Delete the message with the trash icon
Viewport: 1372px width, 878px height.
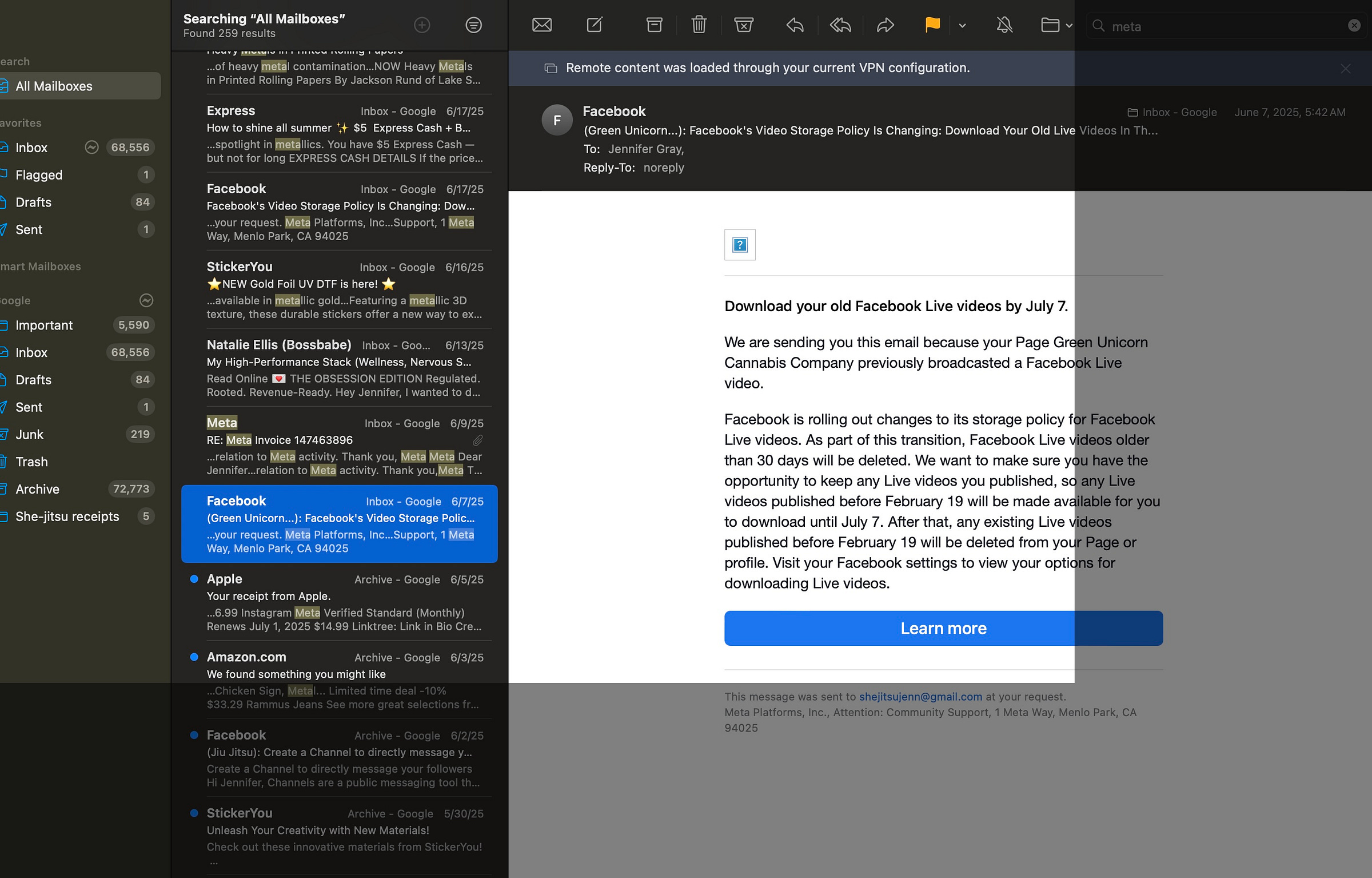(699, 25)
